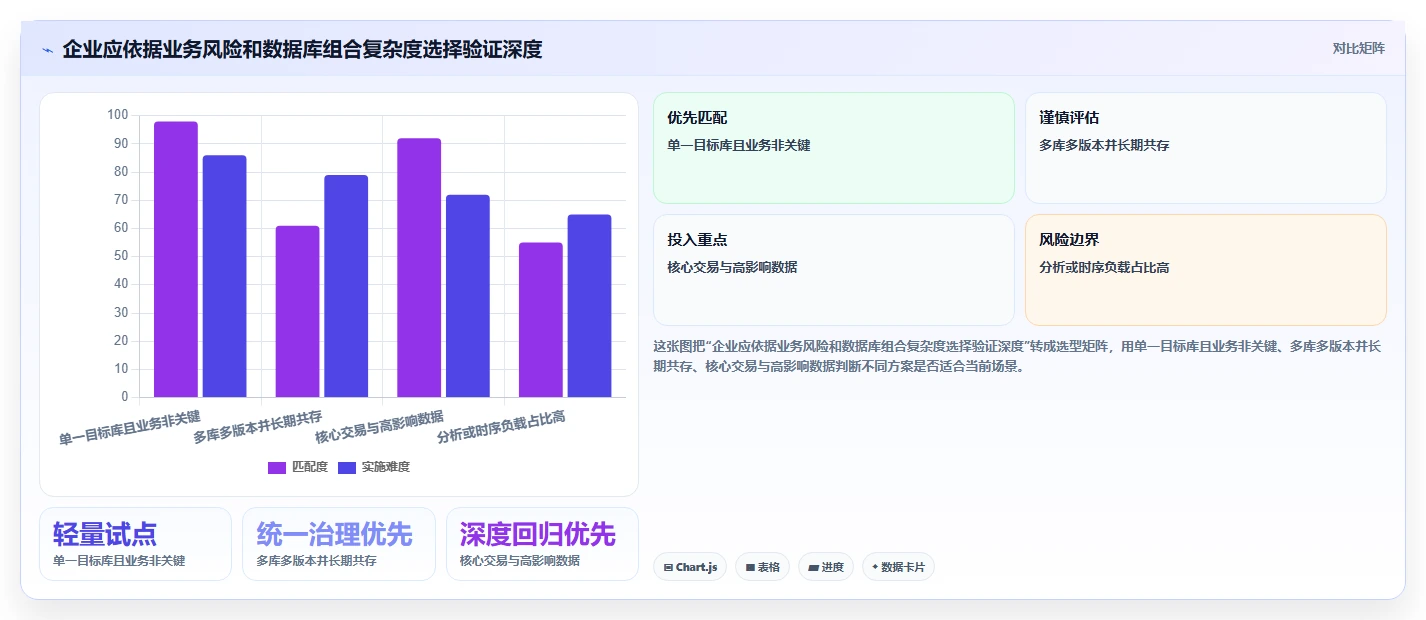
Task: Click the 表格 tag
Action: (x=762, y=567)
